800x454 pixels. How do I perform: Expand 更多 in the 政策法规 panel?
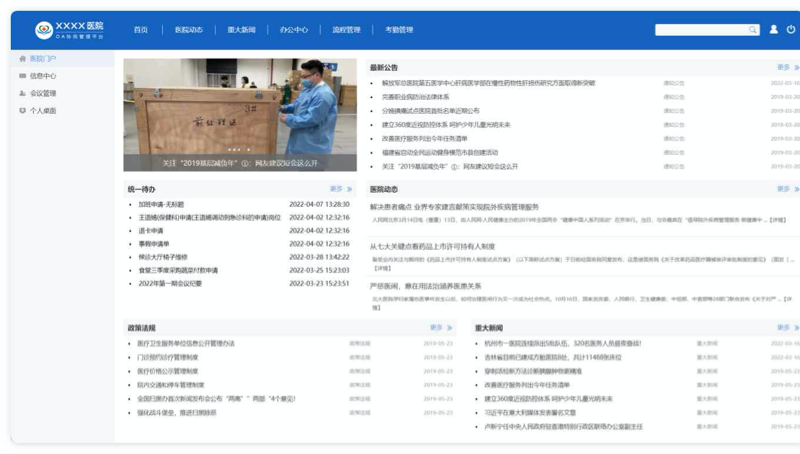[x=439, y=328]
